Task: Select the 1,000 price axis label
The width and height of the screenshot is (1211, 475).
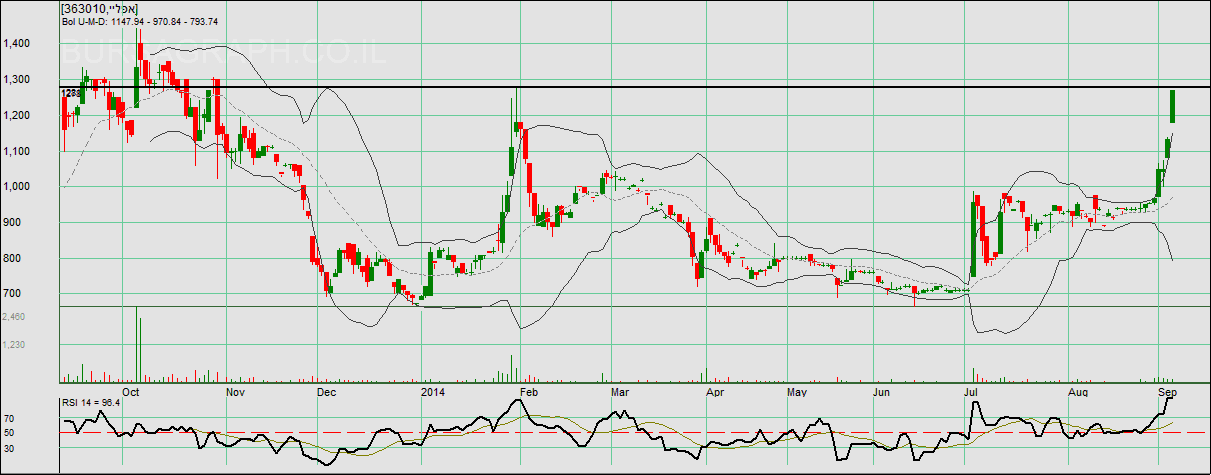Action: tap(17, 187)
